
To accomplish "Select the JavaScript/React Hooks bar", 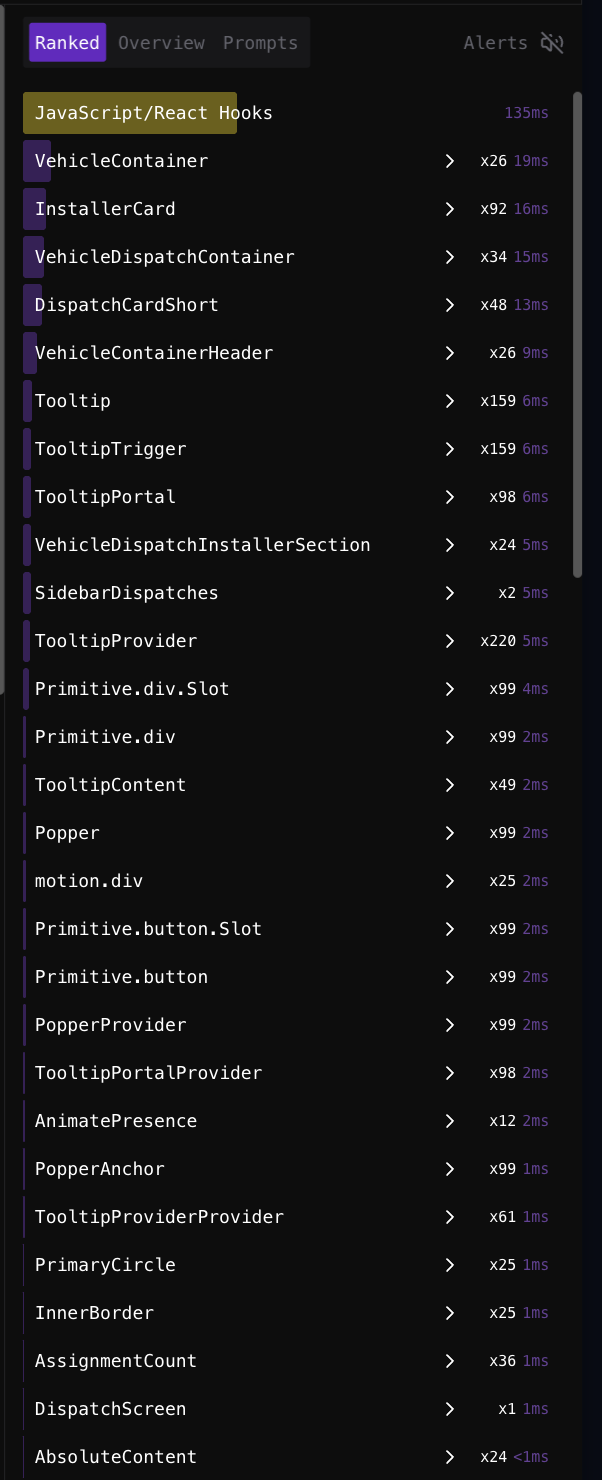I will (x=130, y=113).
